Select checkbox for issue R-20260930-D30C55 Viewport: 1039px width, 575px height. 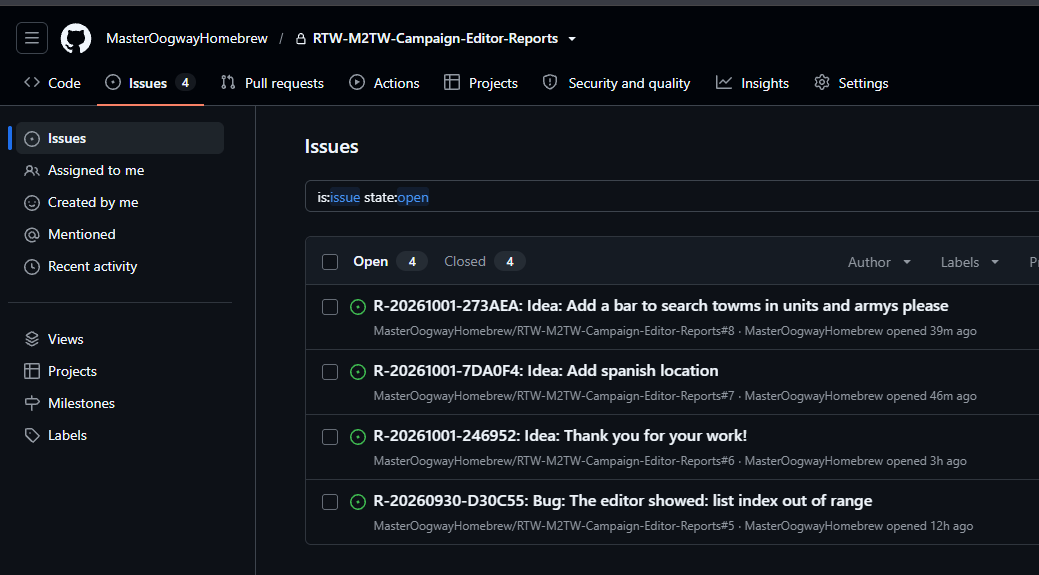pos(330,501)
